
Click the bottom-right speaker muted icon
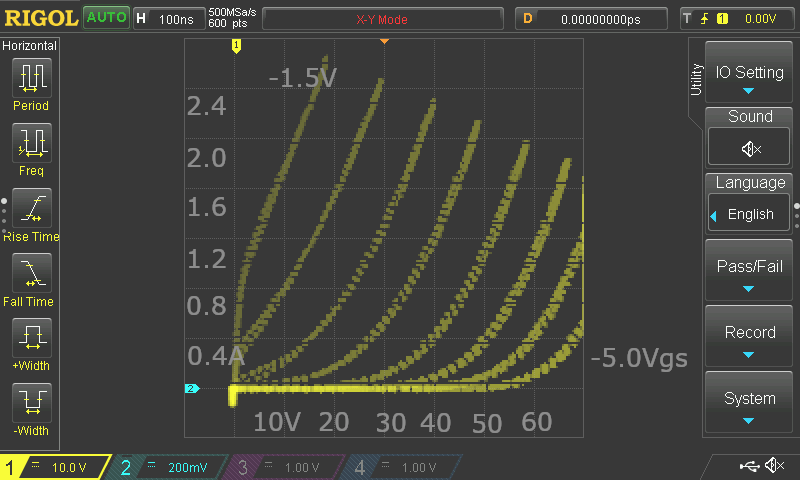tap(774, 465)
